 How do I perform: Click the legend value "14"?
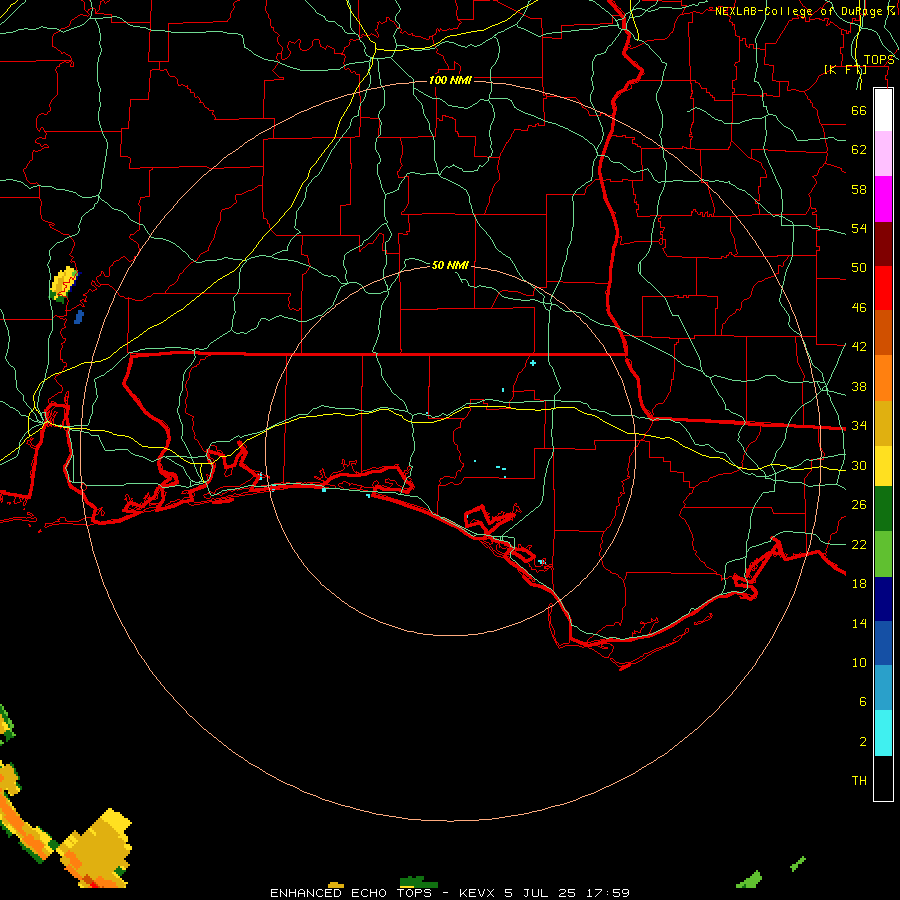tap(859, 623)
